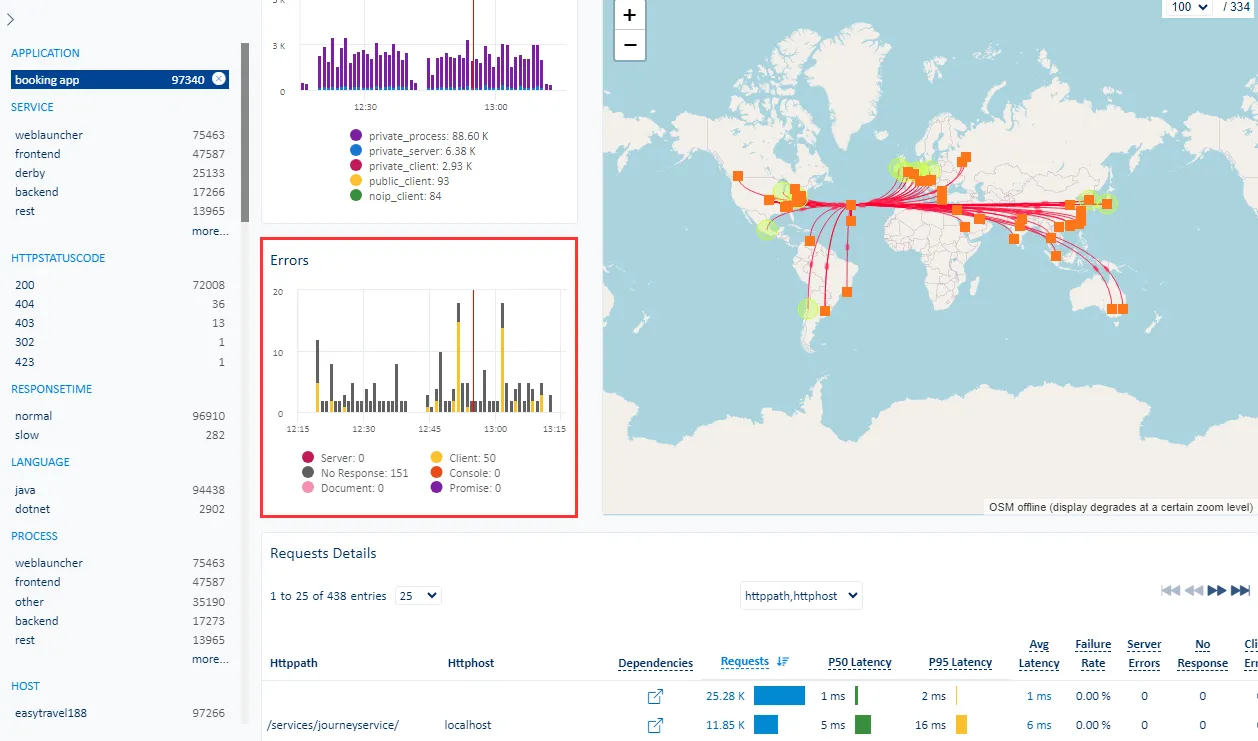Open the map limit dropdown showing 100
Screen dimensions: 1258x741
pyautogui.click(x=1189, y=7)
